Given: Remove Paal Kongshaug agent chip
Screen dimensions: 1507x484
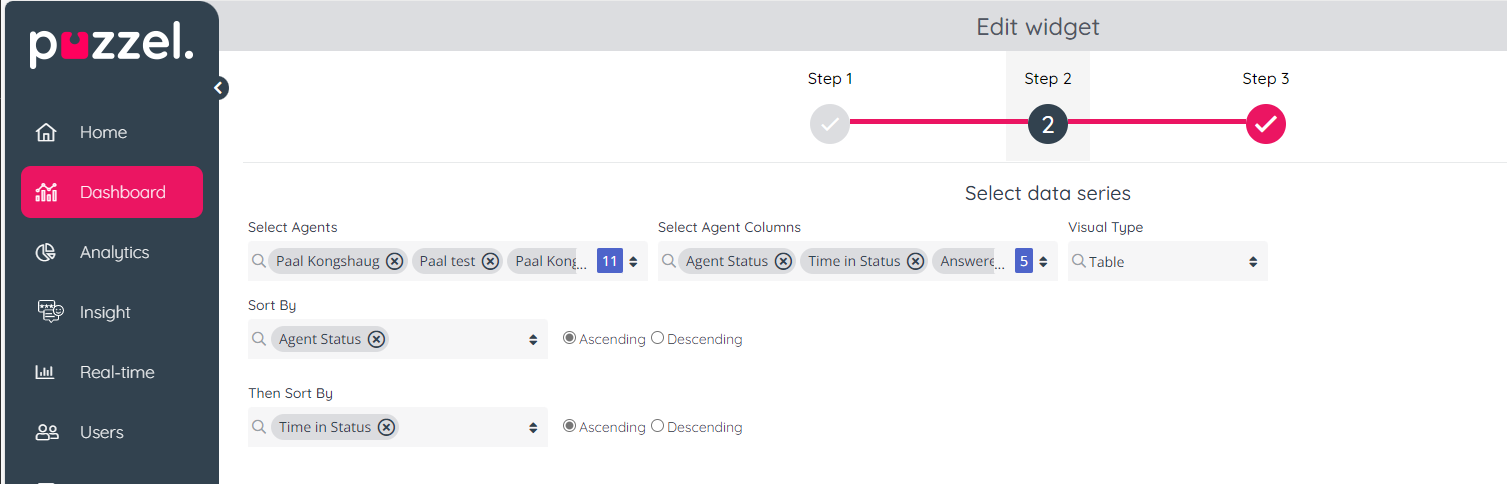Looking at the screenshot, I should pyautogui.click(x=395, y=261).
